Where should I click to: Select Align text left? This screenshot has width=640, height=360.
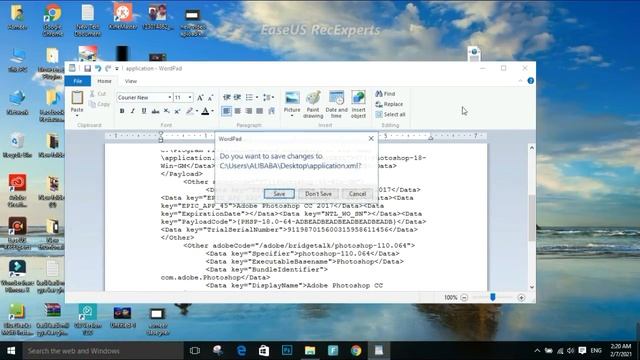pyautogui.click(x=227, y=111)
